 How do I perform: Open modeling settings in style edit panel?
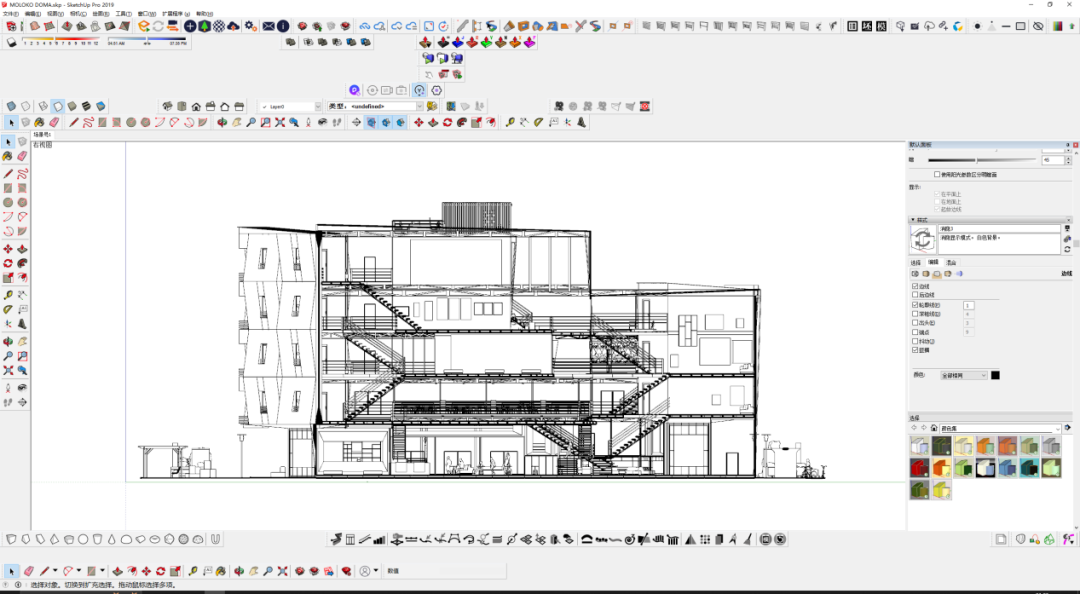tap(959, 274)
